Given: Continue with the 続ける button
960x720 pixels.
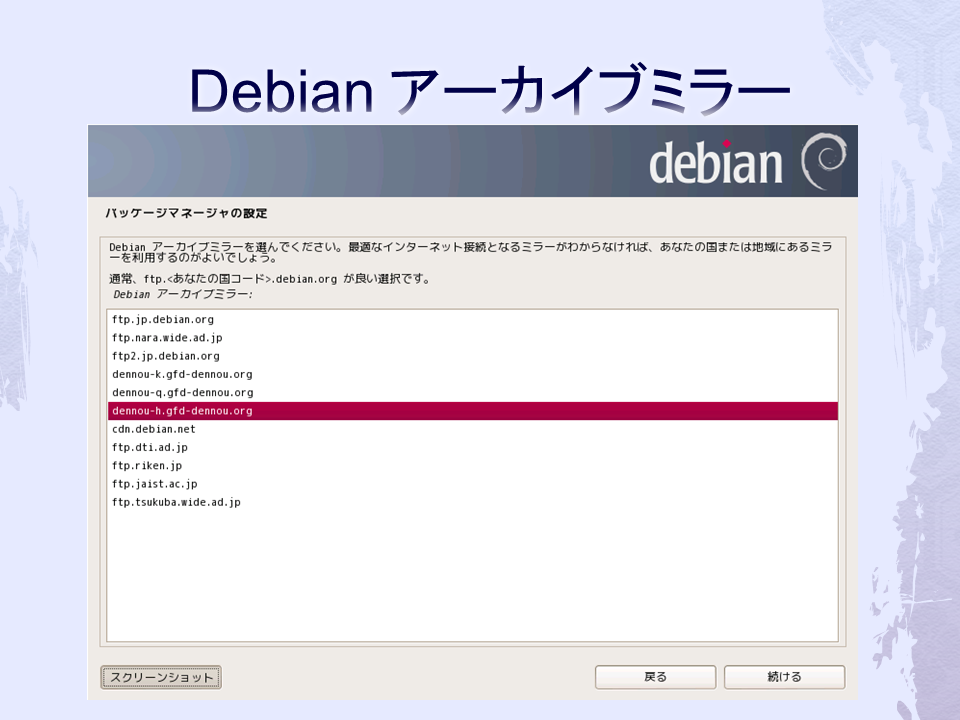Looking at the screenshot, I should (x=784, y=677).
